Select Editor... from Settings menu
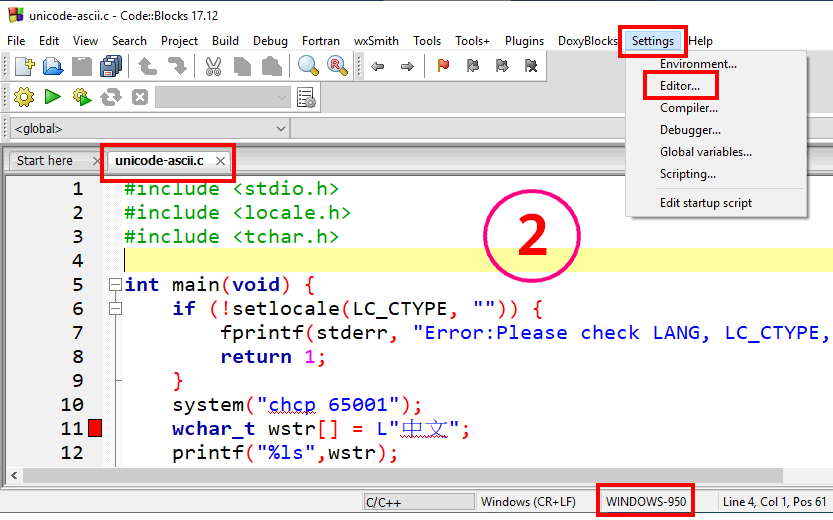833x520 pixels. [680, 86]
